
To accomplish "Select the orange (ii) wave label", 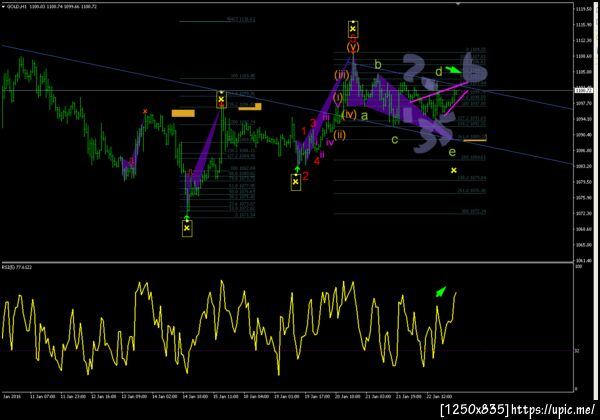I will 339,135.
